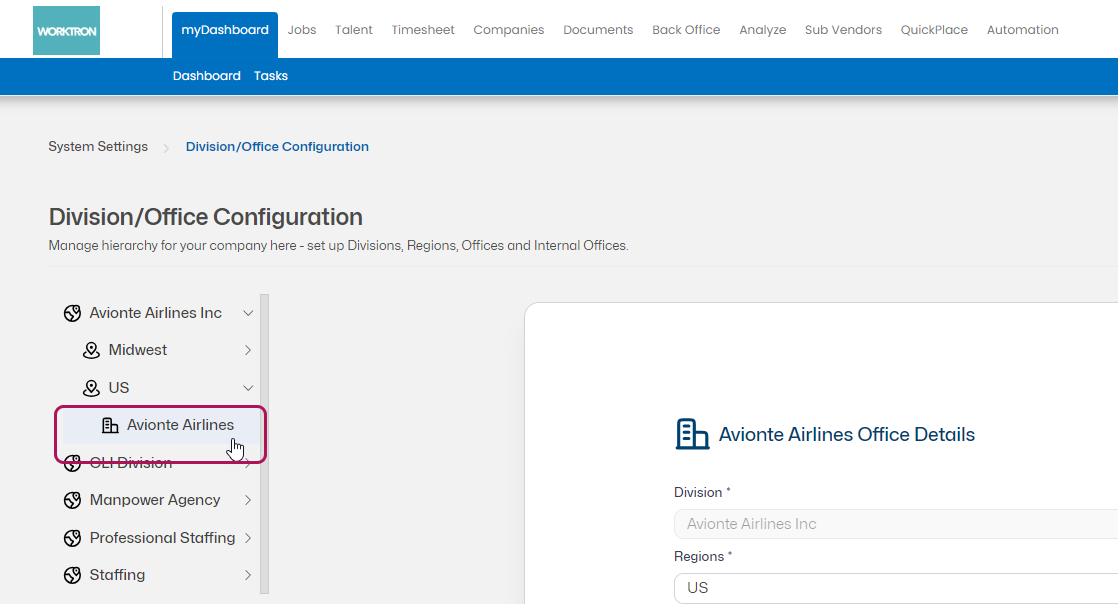The image size is (1118, 604).
Task: Open the Regions dropdown showing US
Action: (896, 588)
